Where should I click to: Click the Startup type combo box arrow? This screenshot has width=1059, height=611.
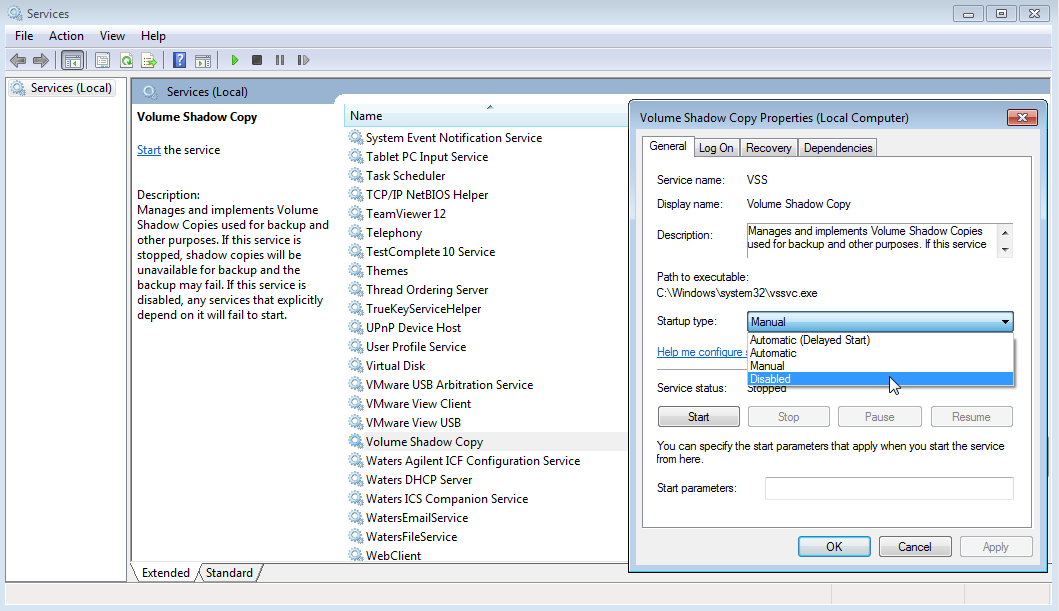1004,322
